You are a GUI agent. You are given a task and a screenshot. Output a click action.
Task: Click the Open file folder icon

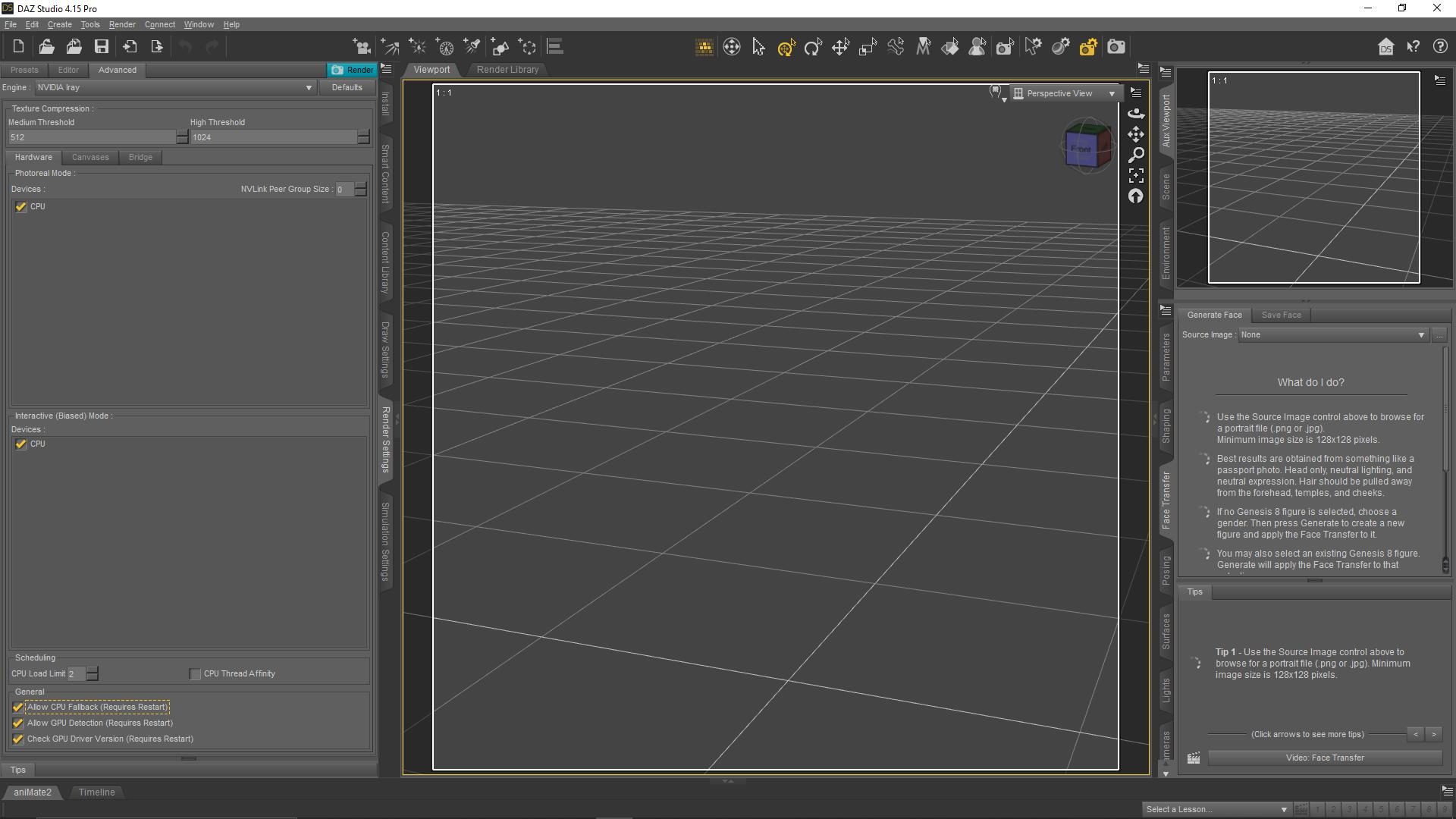click(46, 47)
